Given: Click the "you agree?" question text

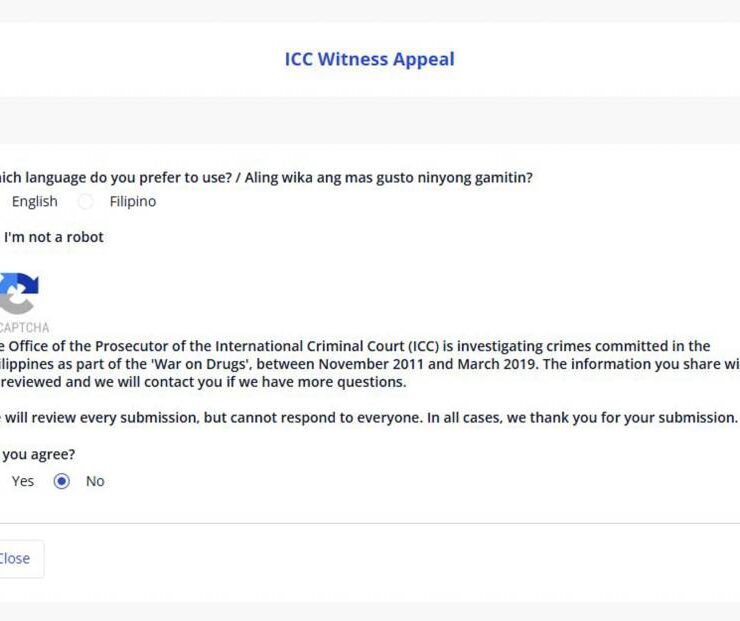Looking at the screenshot, I should point(38,455).
